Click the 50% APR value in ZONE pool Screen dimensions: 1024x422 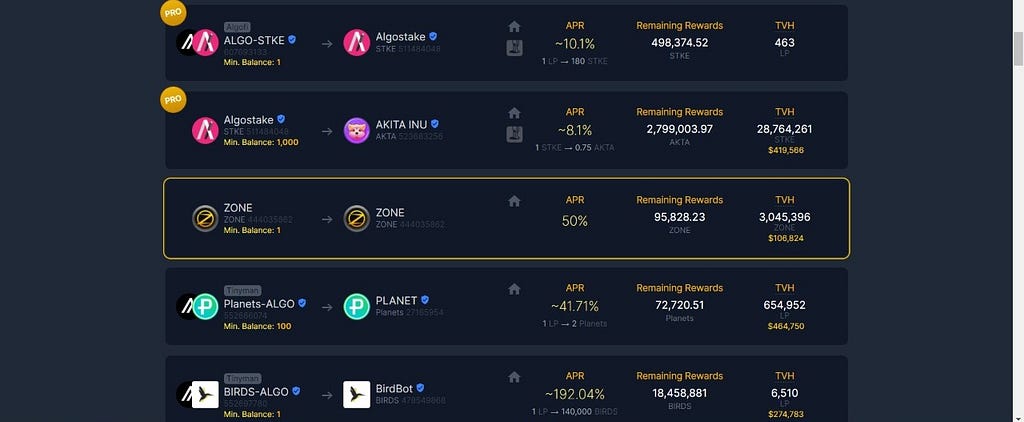pyautogui.click(x=575, y=221)
